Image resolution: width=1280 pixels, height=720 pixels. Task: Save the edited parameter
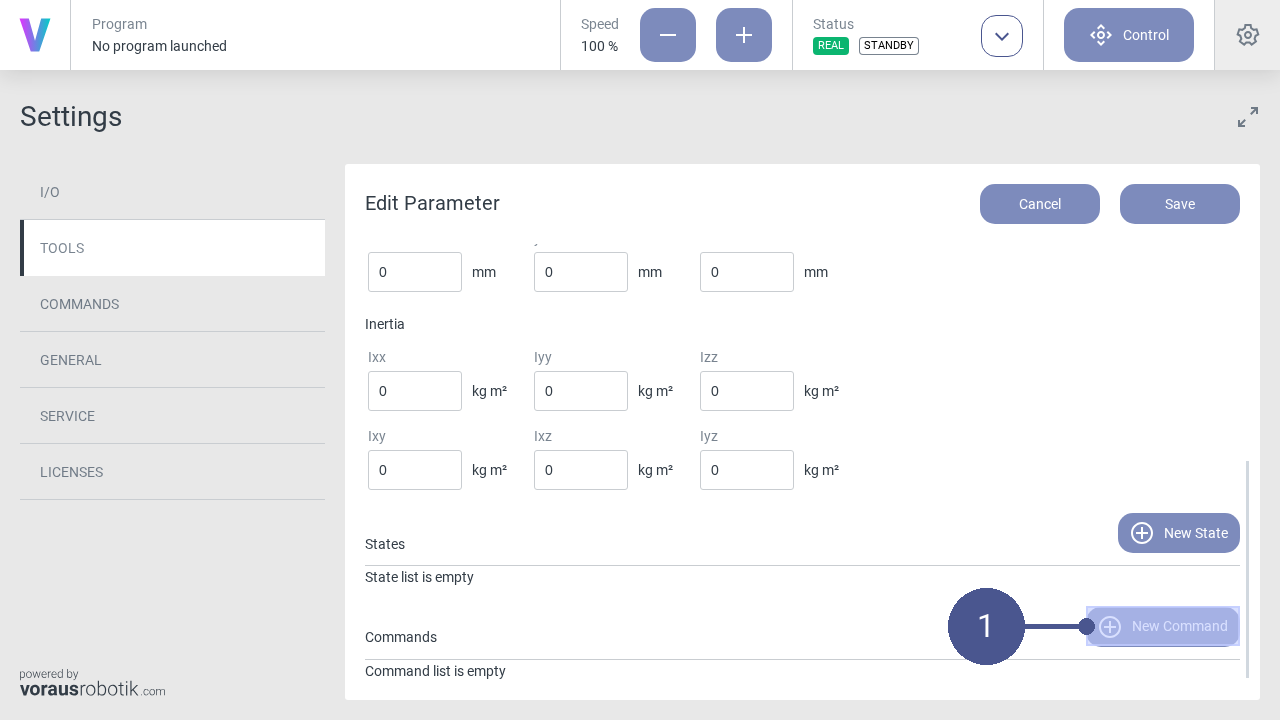1179,204
